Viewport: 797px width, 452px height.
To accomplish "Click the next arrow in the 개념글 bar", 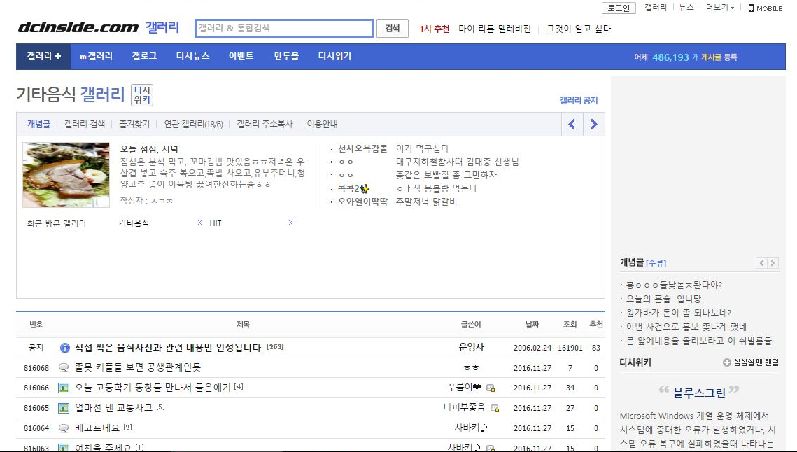I will point(594,124).
